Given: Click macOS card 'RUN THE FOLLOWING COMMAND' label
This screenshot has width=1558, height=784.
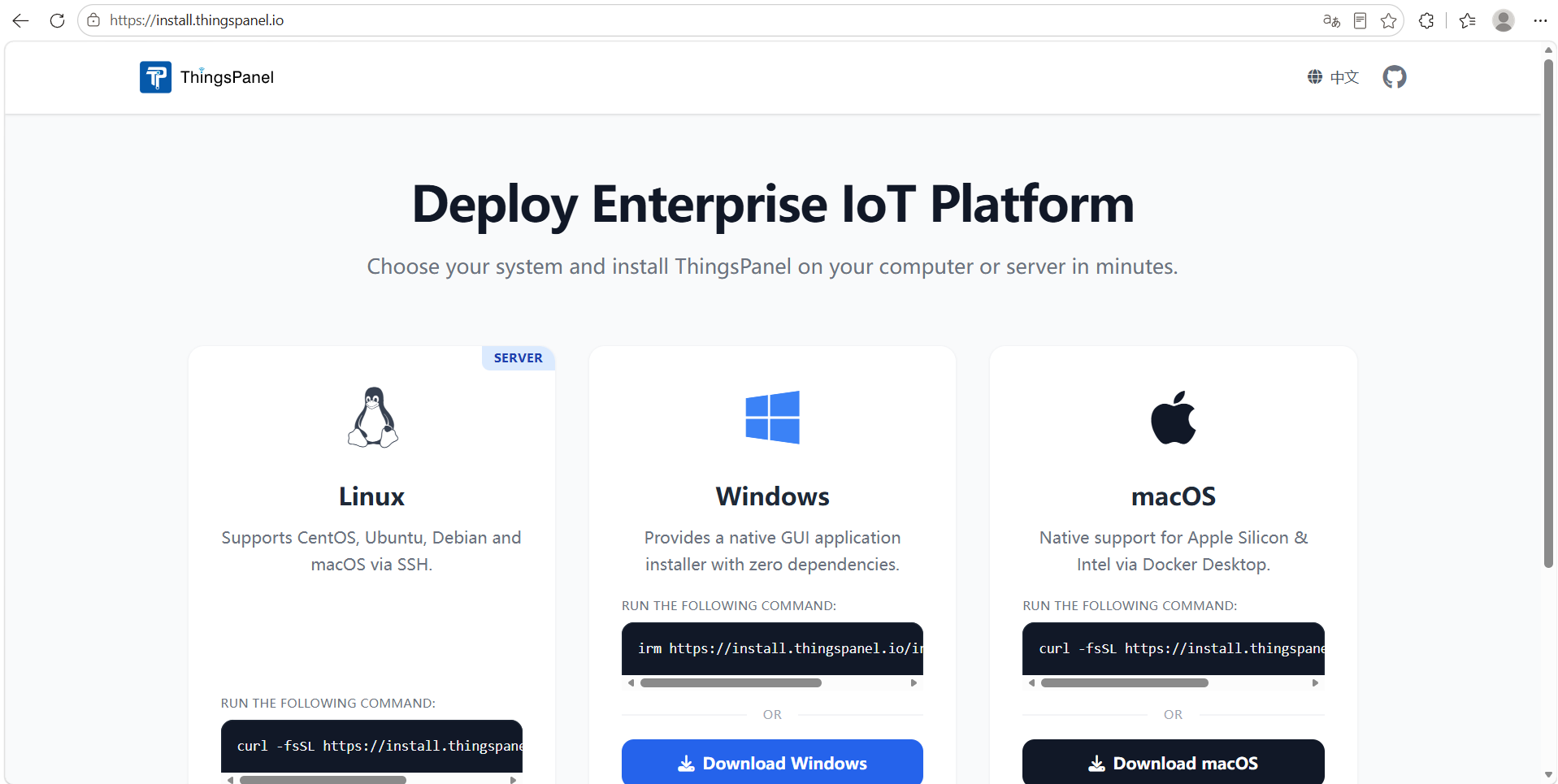Looking at the screenshot, I should [1130, 606].
